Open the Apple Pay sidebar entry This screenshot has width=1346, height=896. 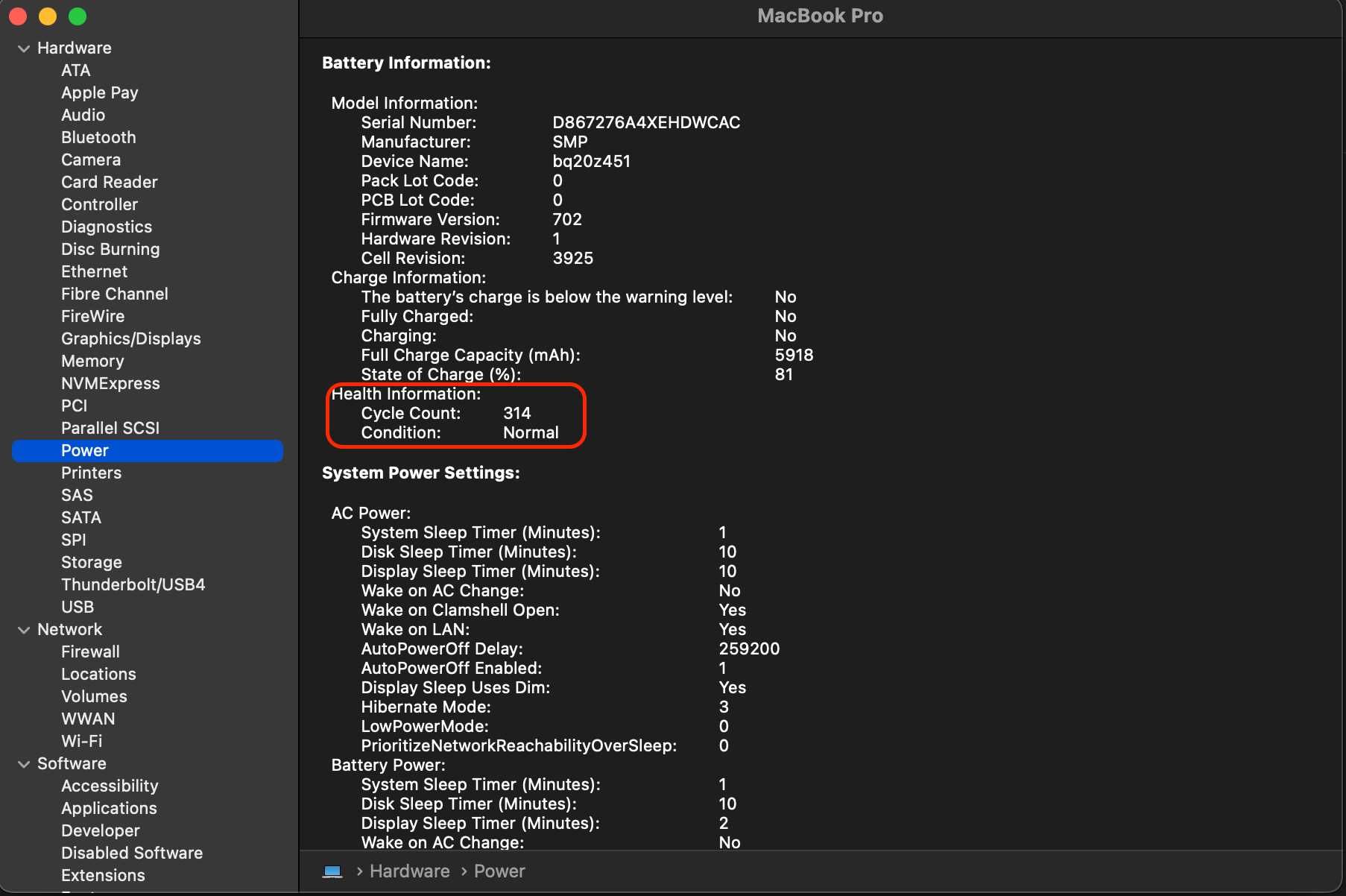100,93
